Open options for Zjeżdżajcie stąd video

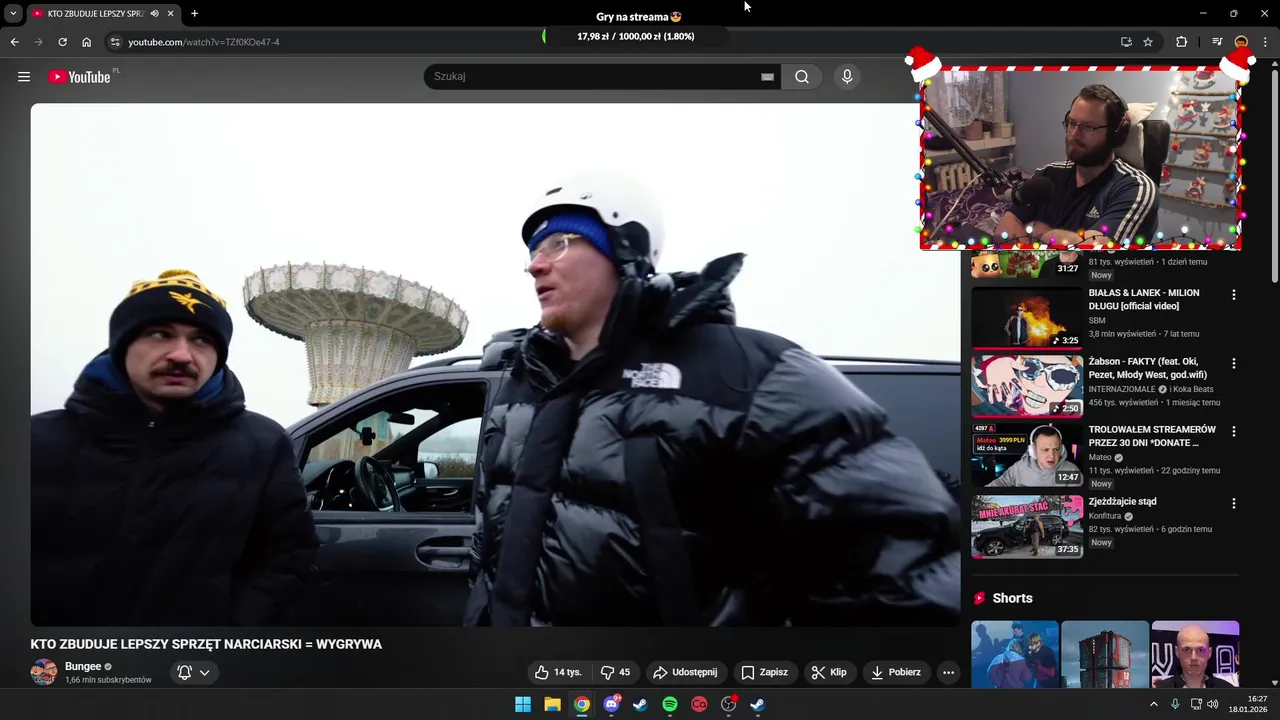click(1233, 503)
